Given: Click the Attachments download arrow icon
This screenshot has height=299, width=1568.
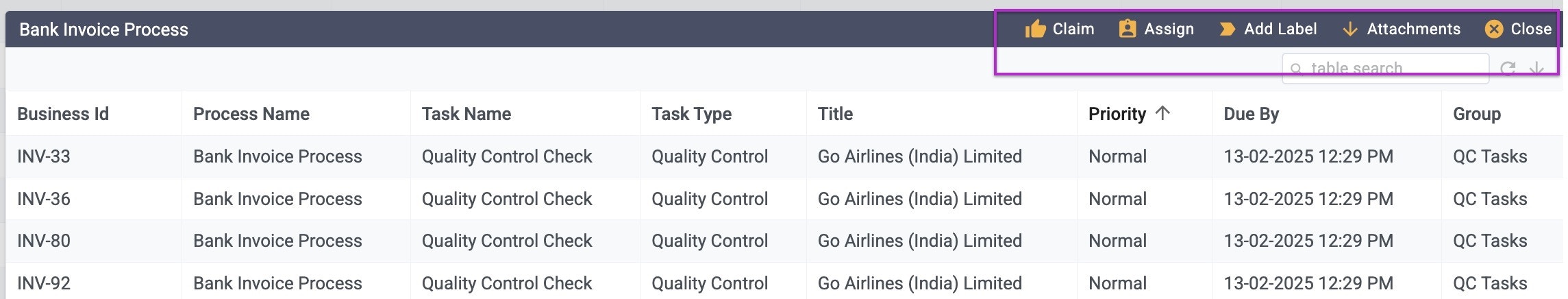Looking at the screenshot, I should (1349, 29).
